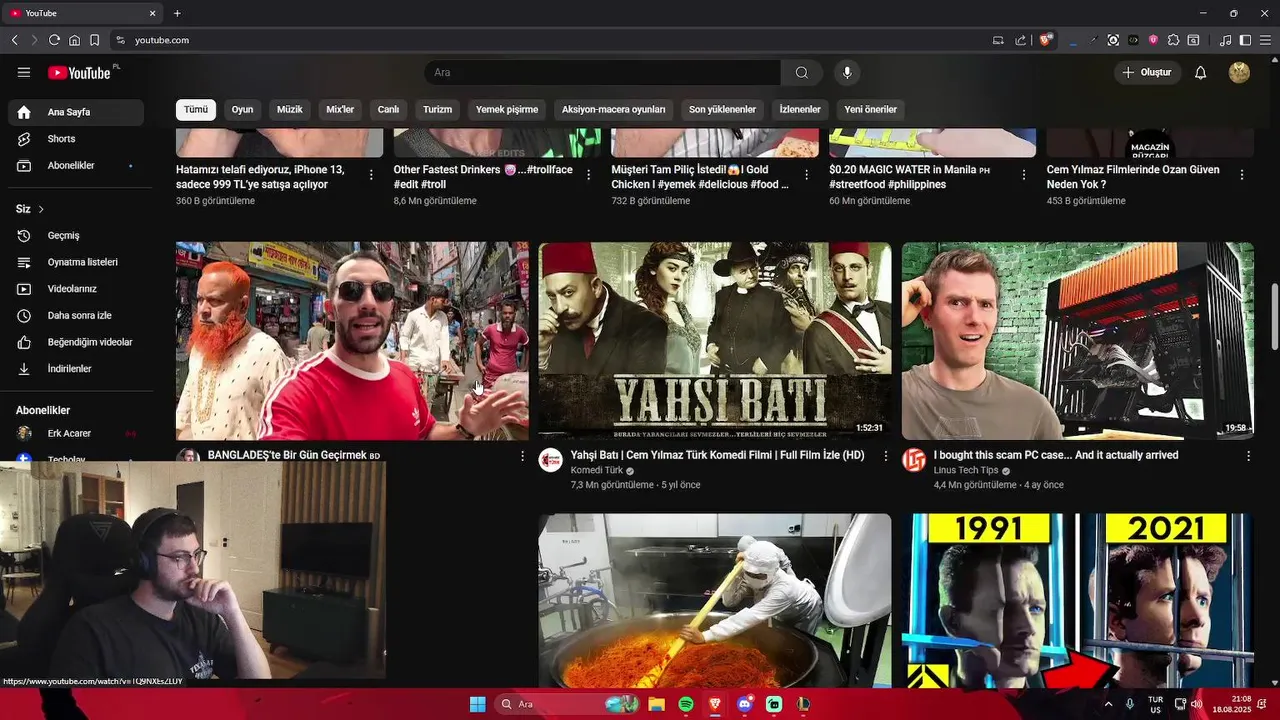Open the scam PC case video thumbnail
This screenshot has width=1280, height=720.
[x=1078, y=341]
